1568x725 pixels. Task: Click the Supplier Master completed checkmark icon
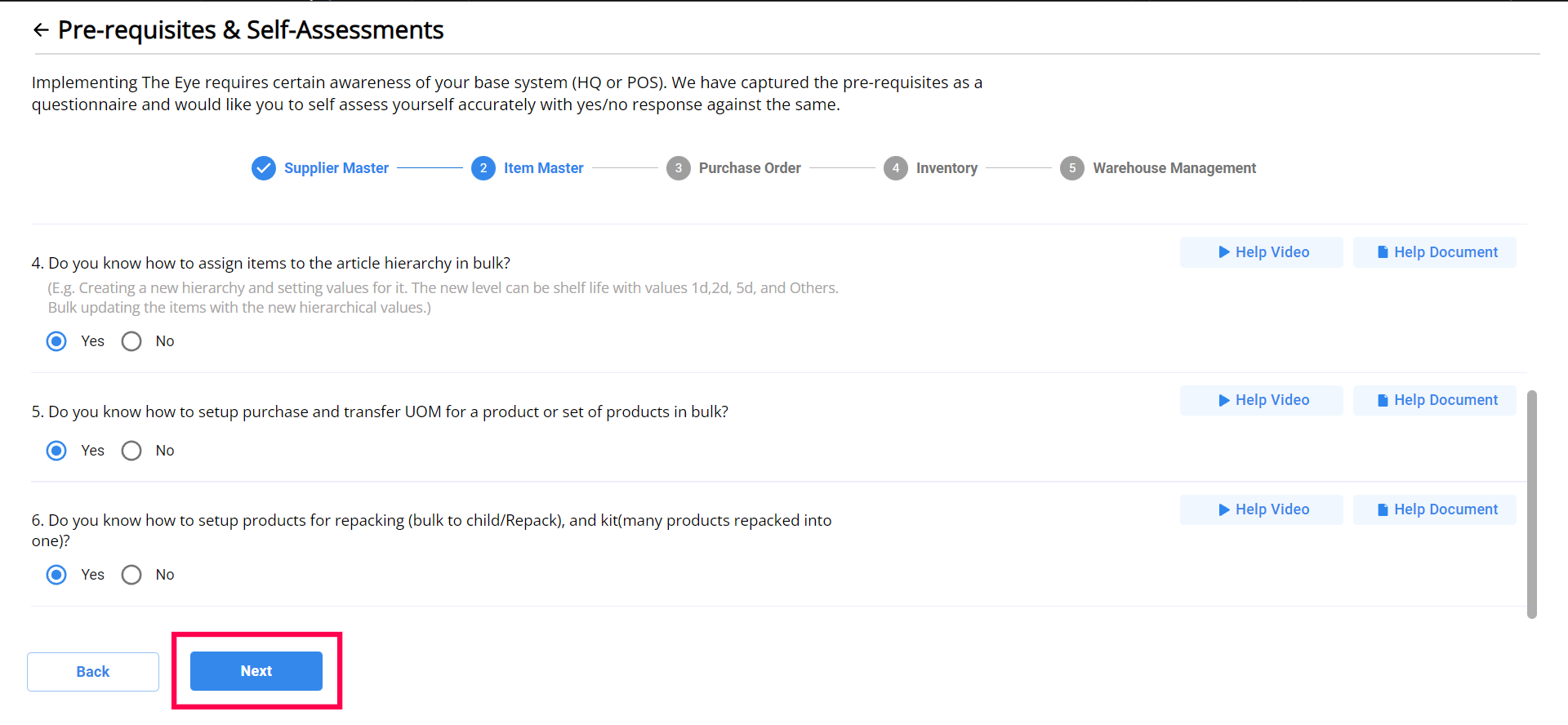263,168
